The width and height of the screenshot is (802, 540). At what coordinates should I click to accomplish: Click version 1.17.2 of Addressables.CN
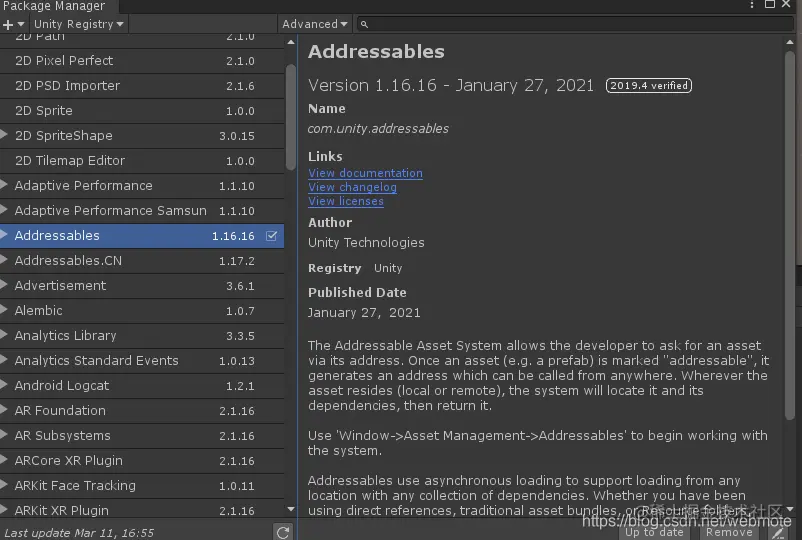(x=236, y=261)
